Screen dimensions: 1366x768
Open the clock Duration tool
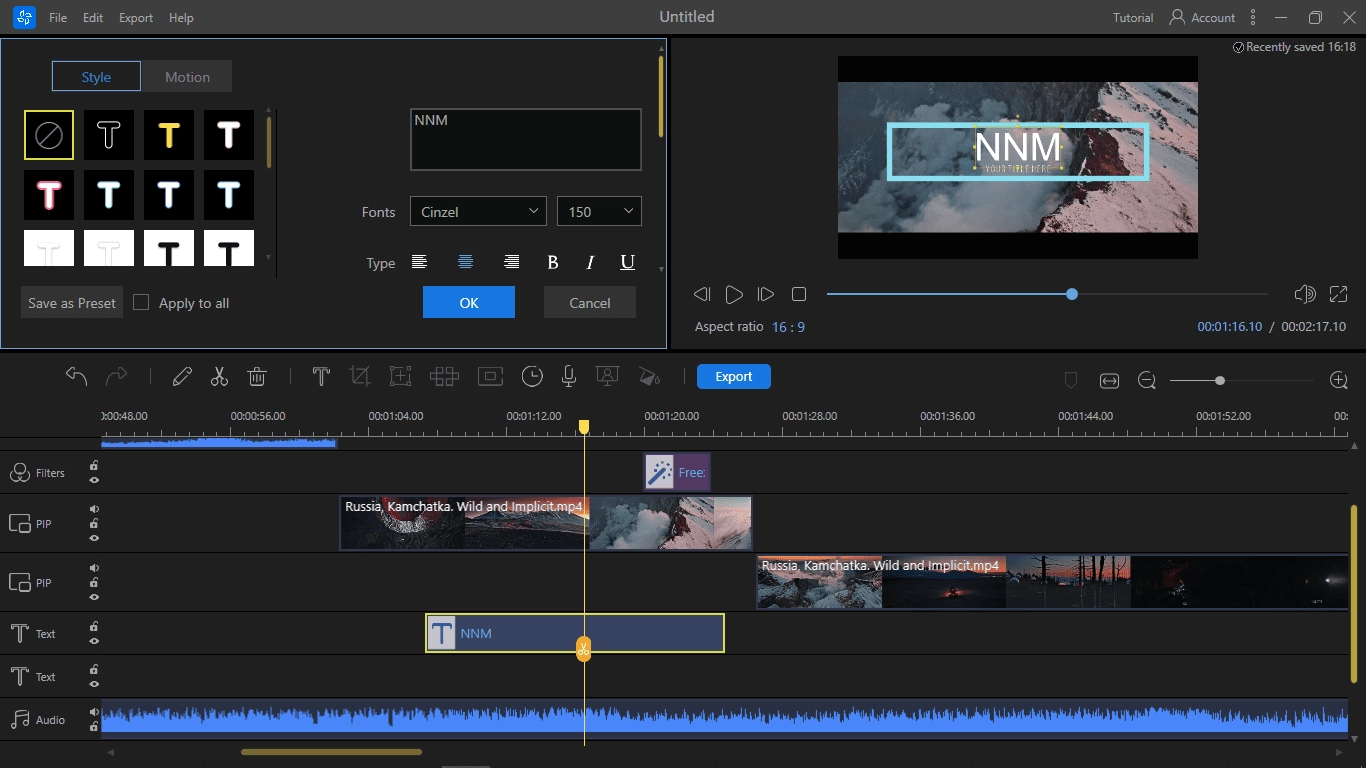pyautogui.click(x=532, y=376)
